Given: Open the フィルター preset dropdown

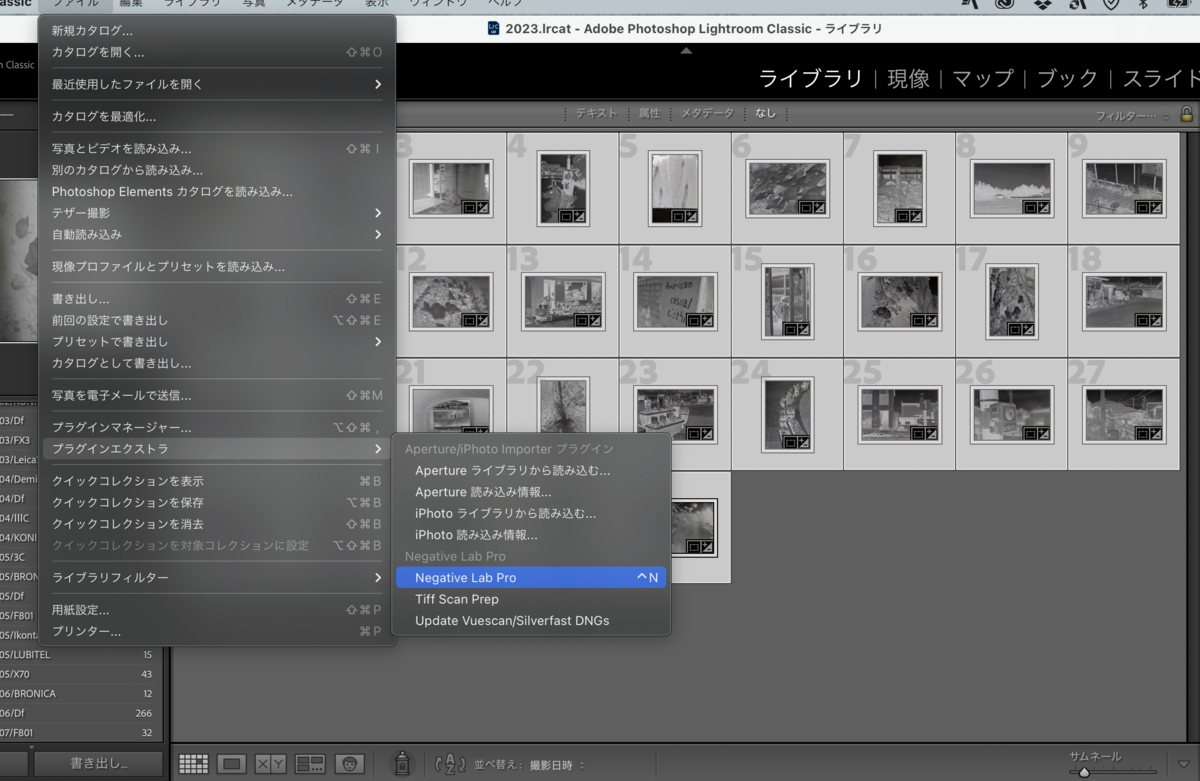Looking at the screenshot, I should coord(1133,116).
